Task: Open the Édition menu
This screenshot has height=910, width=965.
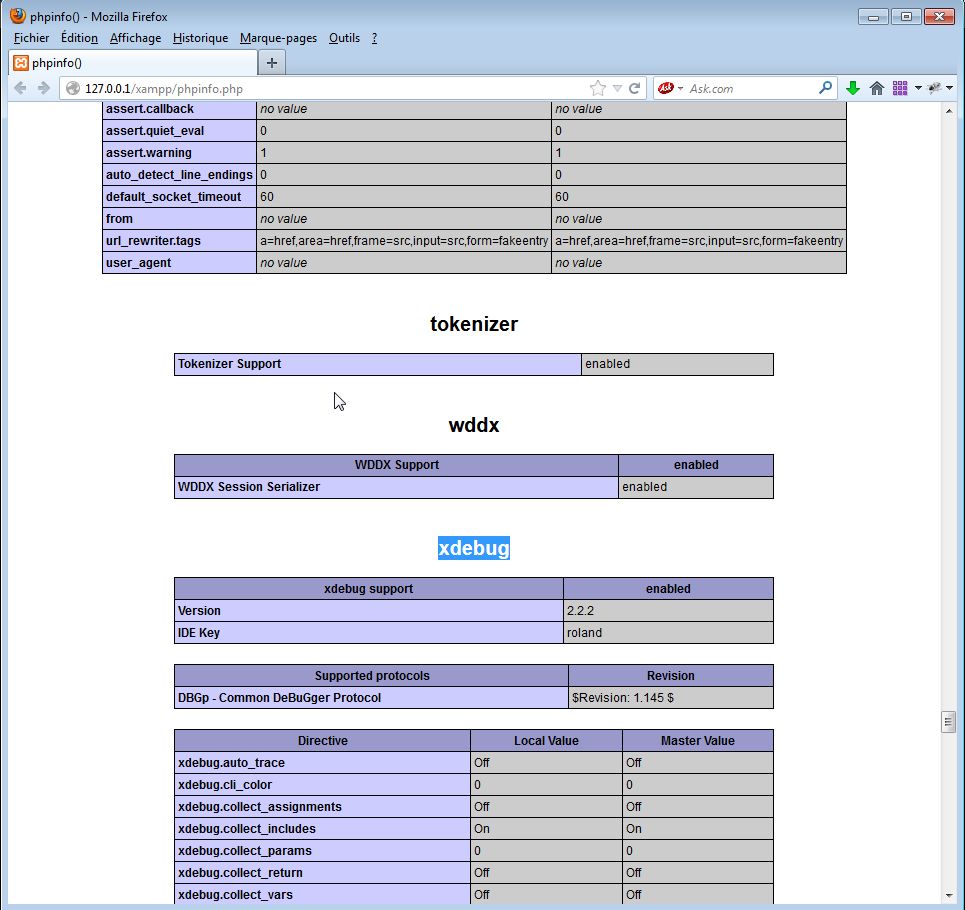Action: click(79, 38)
